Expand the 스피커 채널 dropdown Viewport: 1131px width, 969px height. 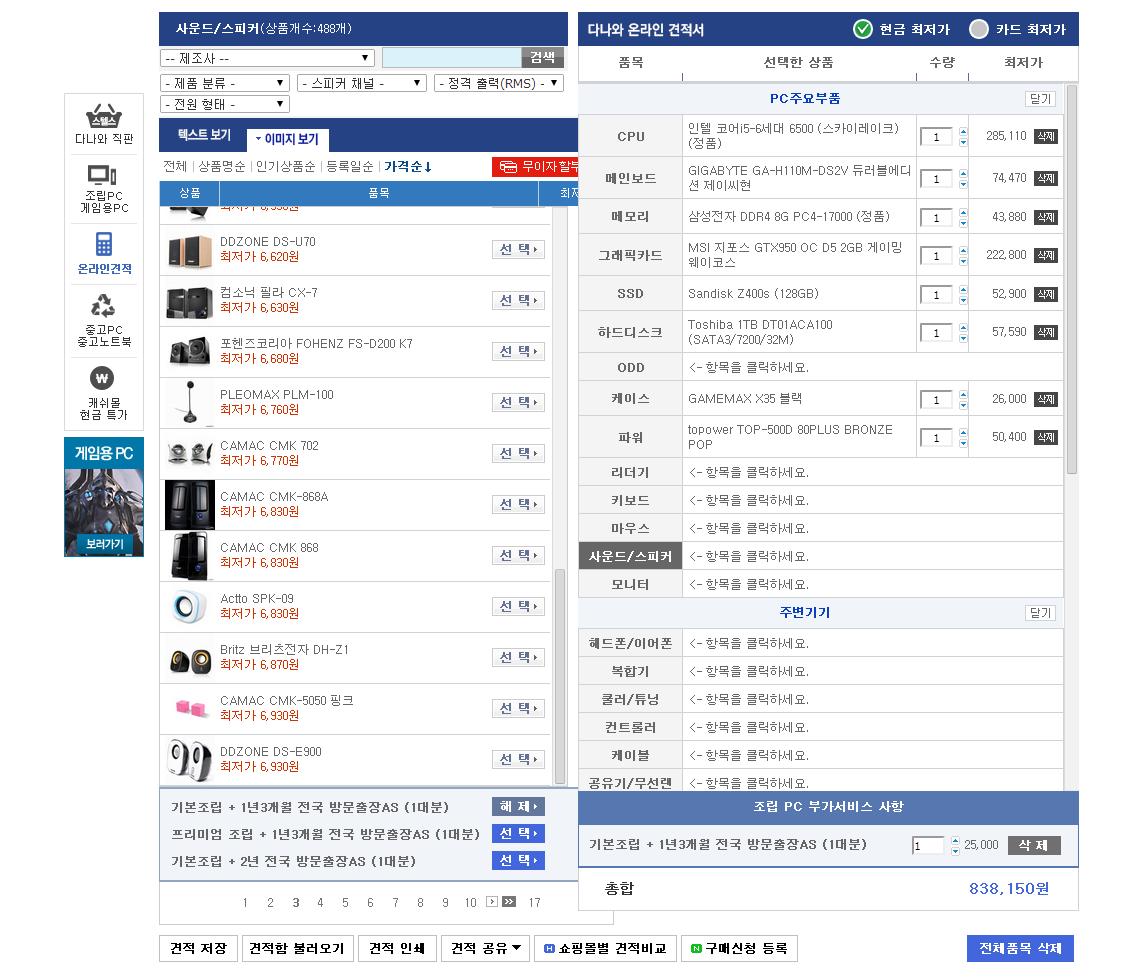tap(362, 83)
